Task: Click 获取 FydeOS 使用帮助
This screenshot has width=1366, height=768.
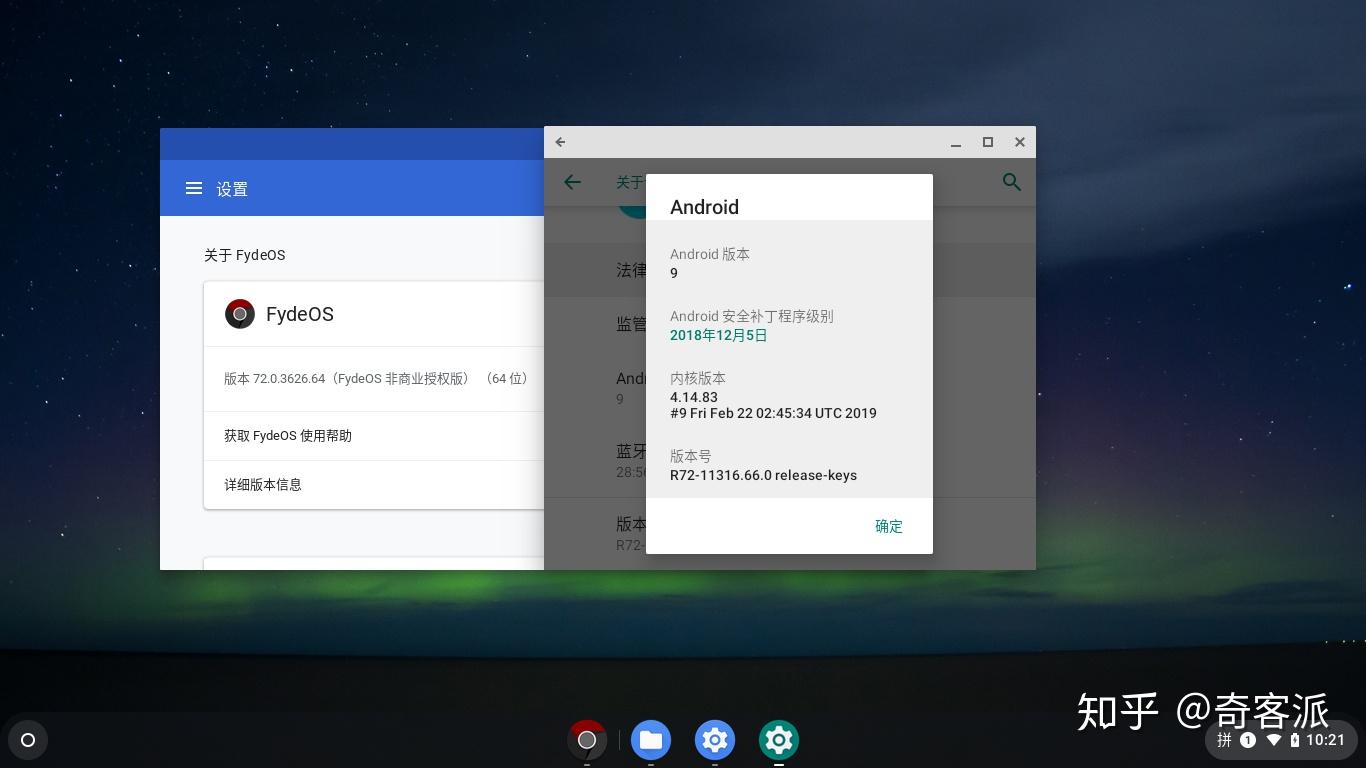Action: coord(287,435)
